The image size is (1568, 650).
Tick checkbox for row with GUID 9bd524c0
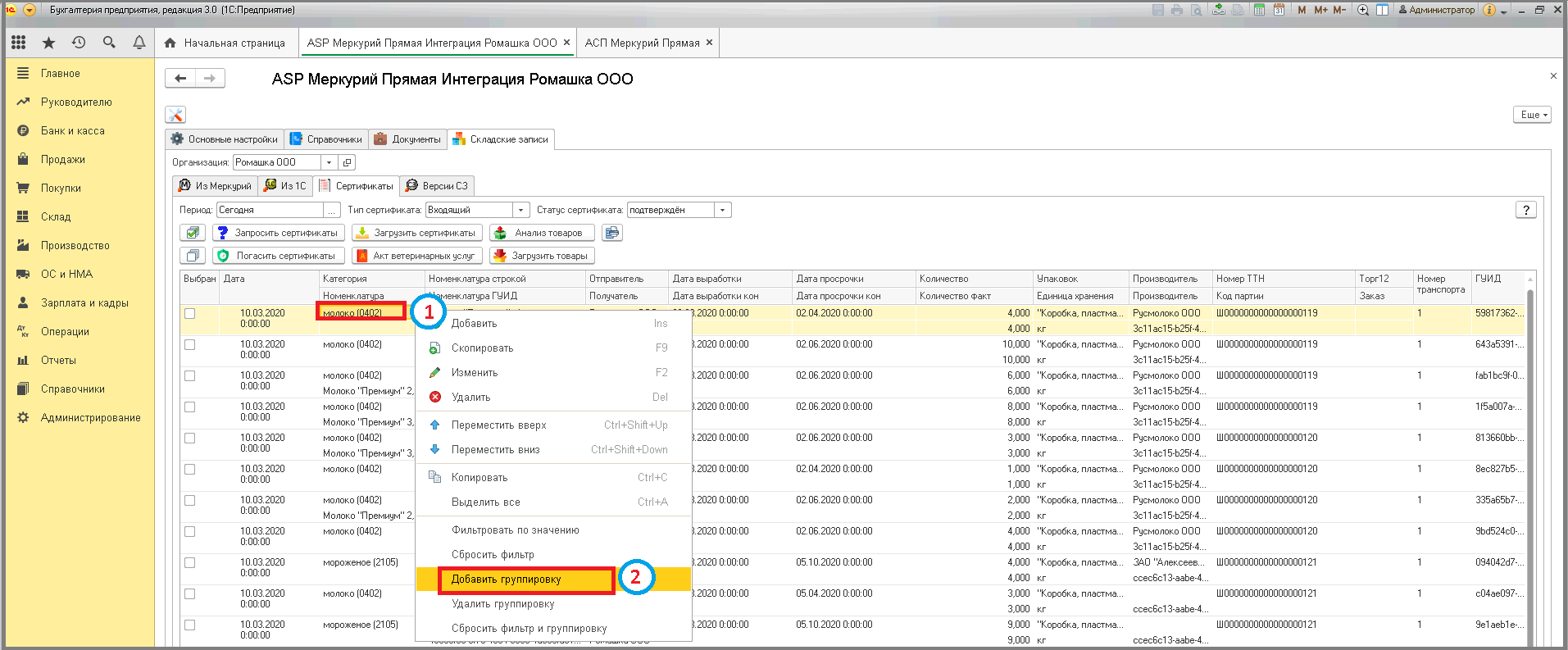(x=190, y=531)
